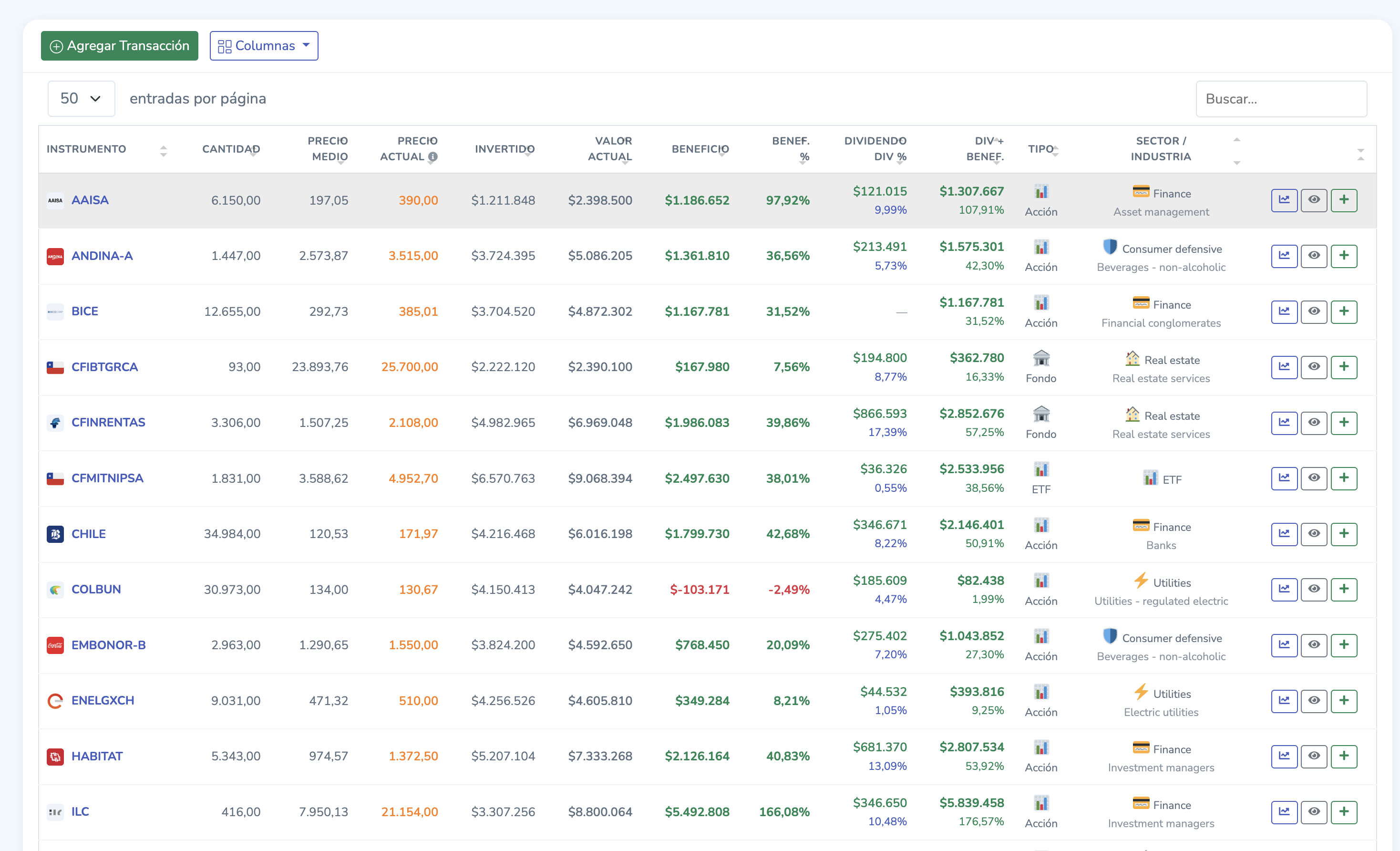Open the chart icon for EMBONOR-B row

1284,644
